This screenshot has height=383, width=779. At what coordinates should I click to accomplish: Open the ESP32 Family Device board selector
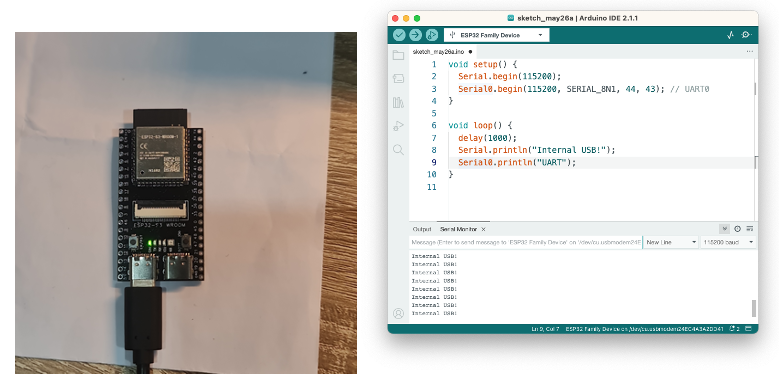click(x=496, y=35)
